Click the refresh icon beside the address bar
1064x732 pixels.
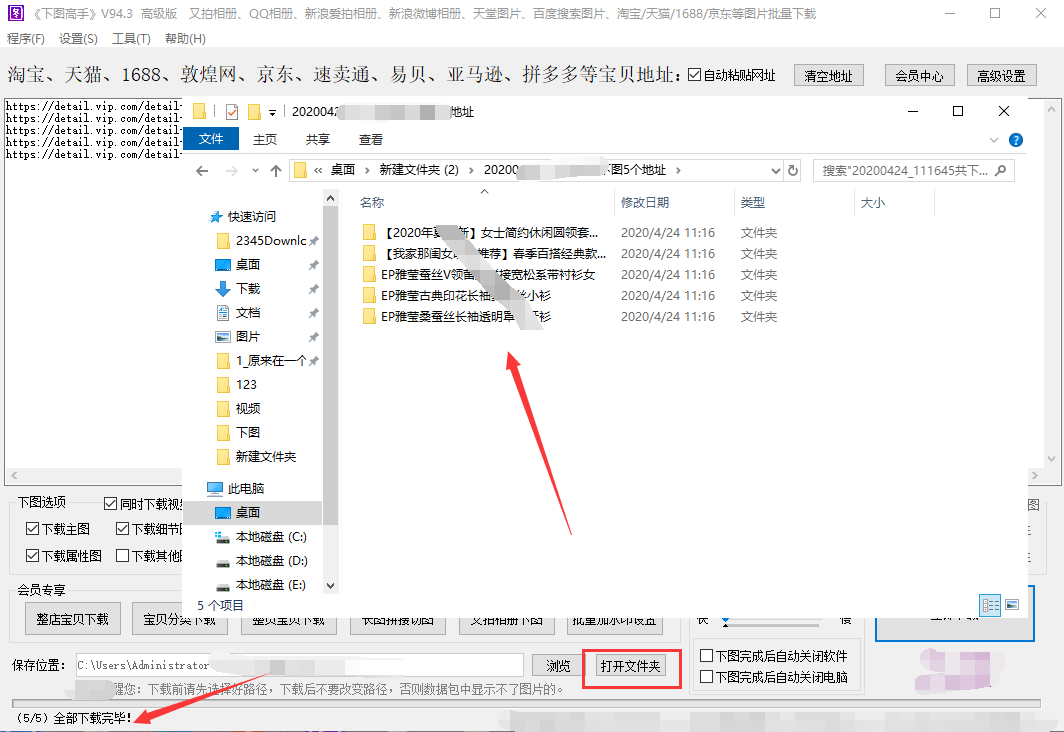[x=792, y=170]
